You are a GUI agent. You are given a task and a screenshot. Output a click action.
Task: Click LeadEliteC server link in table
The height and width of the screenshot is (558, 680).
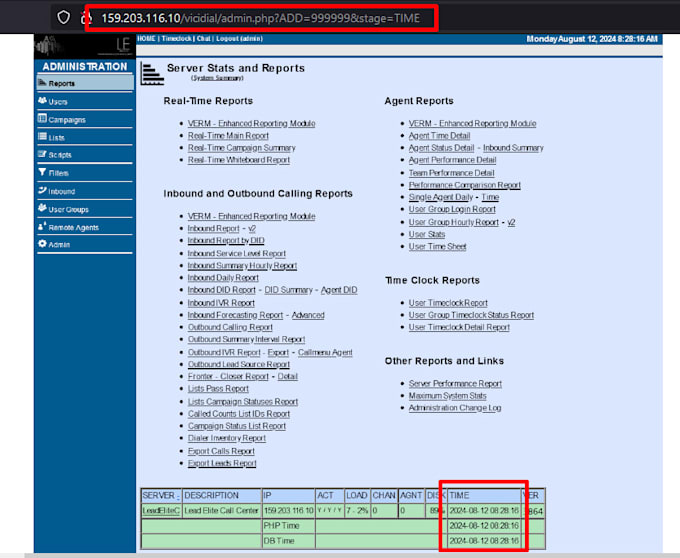[x=161, y=511]
